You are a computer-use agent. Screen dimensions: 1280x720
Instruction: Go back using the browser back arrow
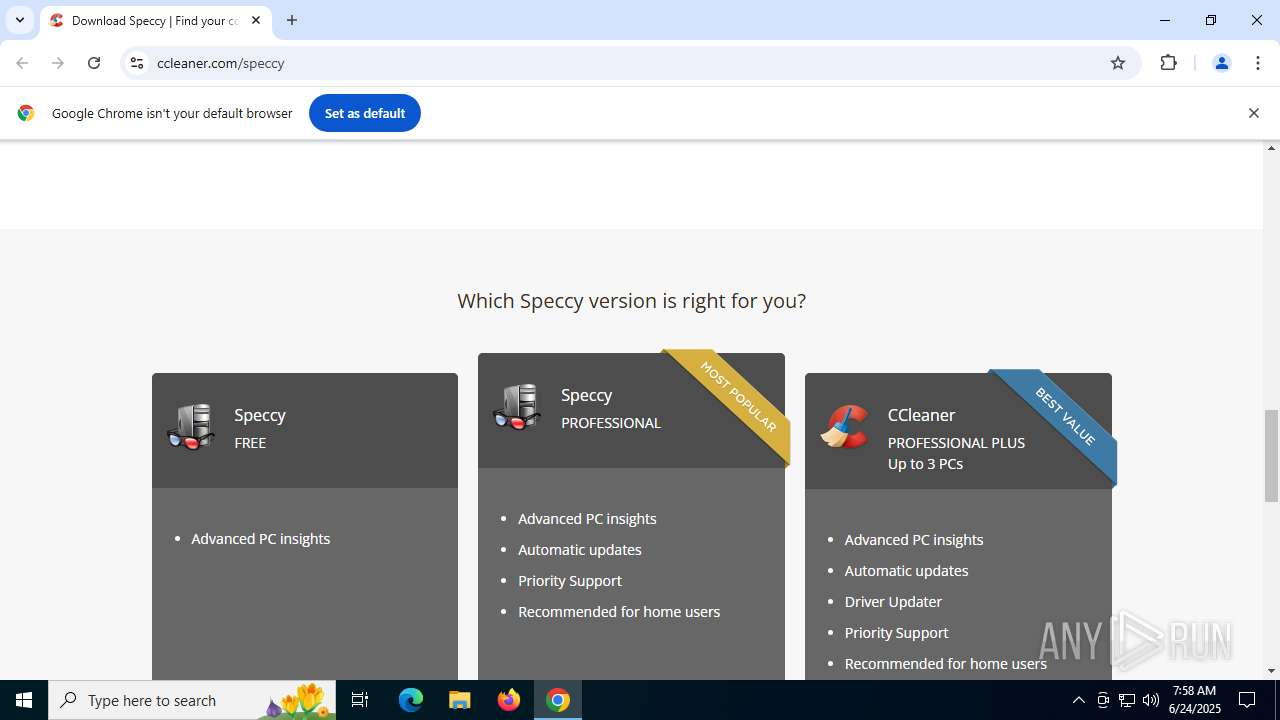[22, 63]
